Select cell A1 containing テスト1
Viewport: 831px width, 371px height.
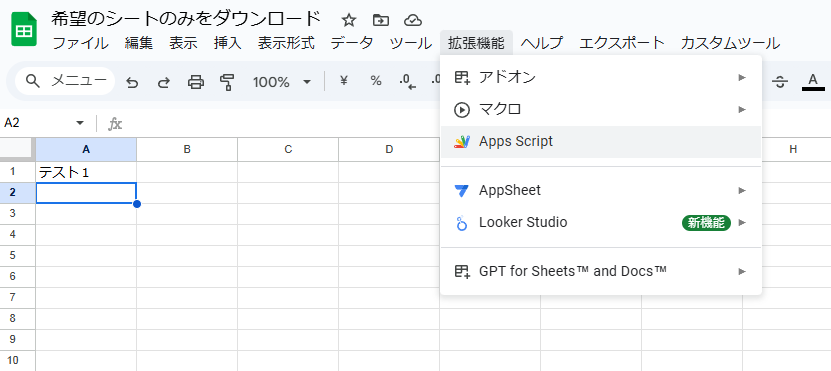[86, 172]
